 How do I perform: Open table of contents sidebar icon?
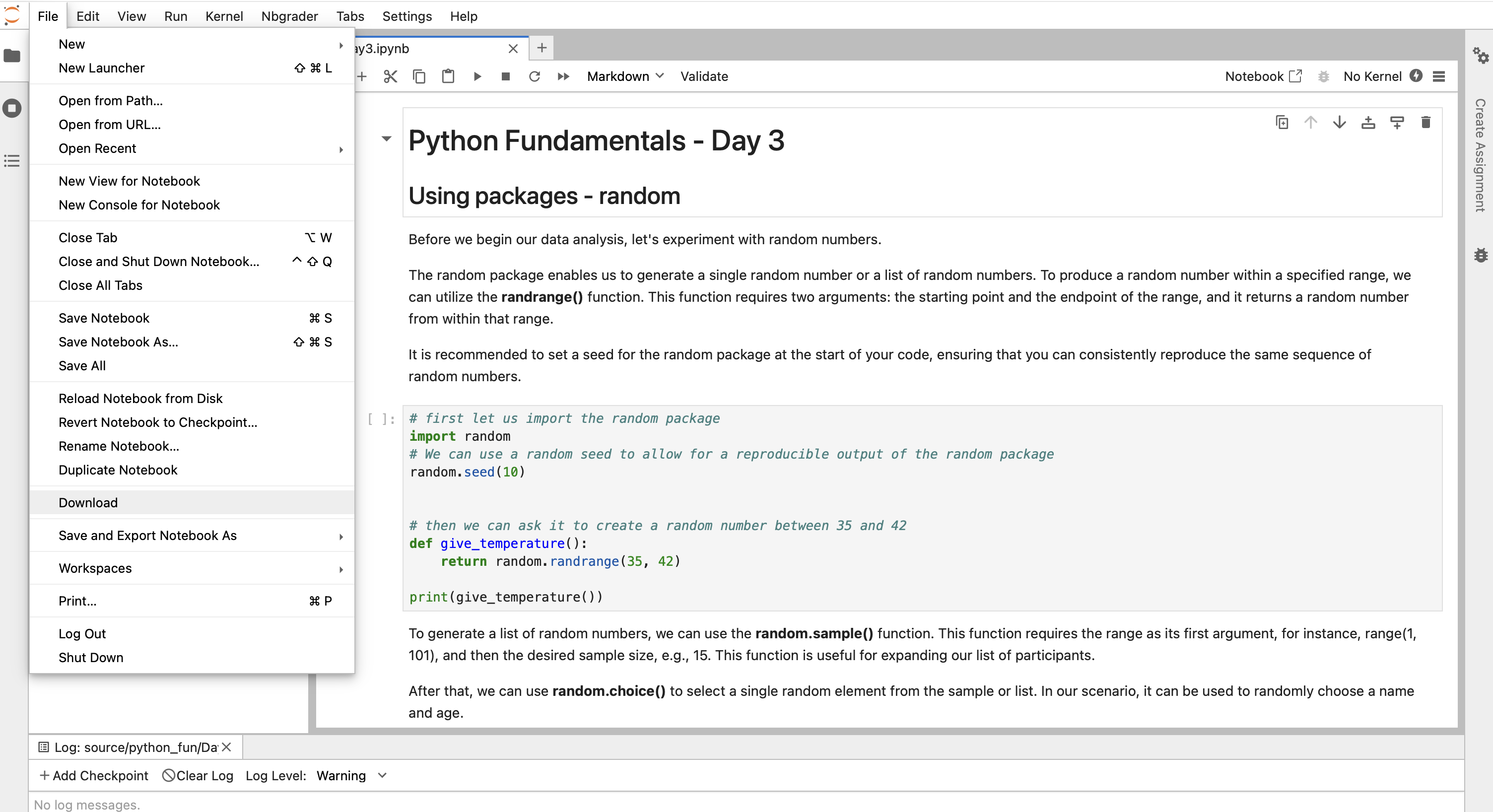12,160
